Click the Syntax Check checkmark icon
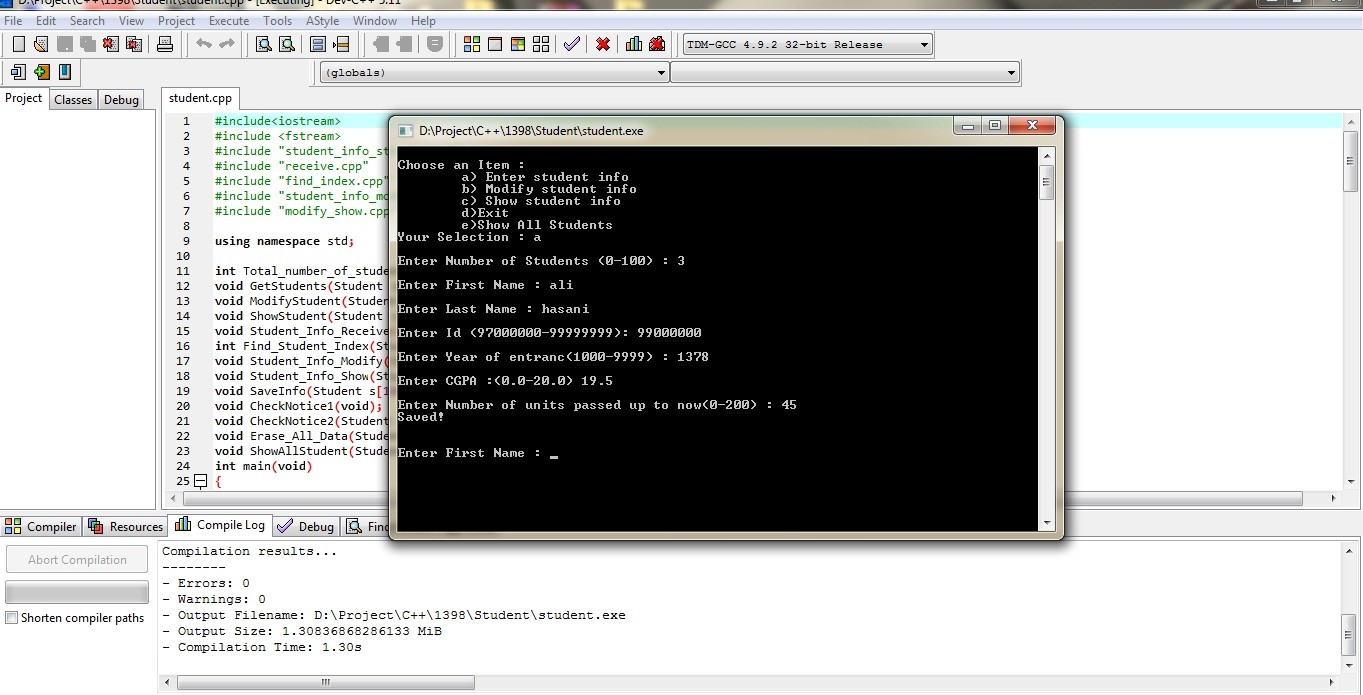The height and width of the screenshot is (695, 1363). pos(572,44)
